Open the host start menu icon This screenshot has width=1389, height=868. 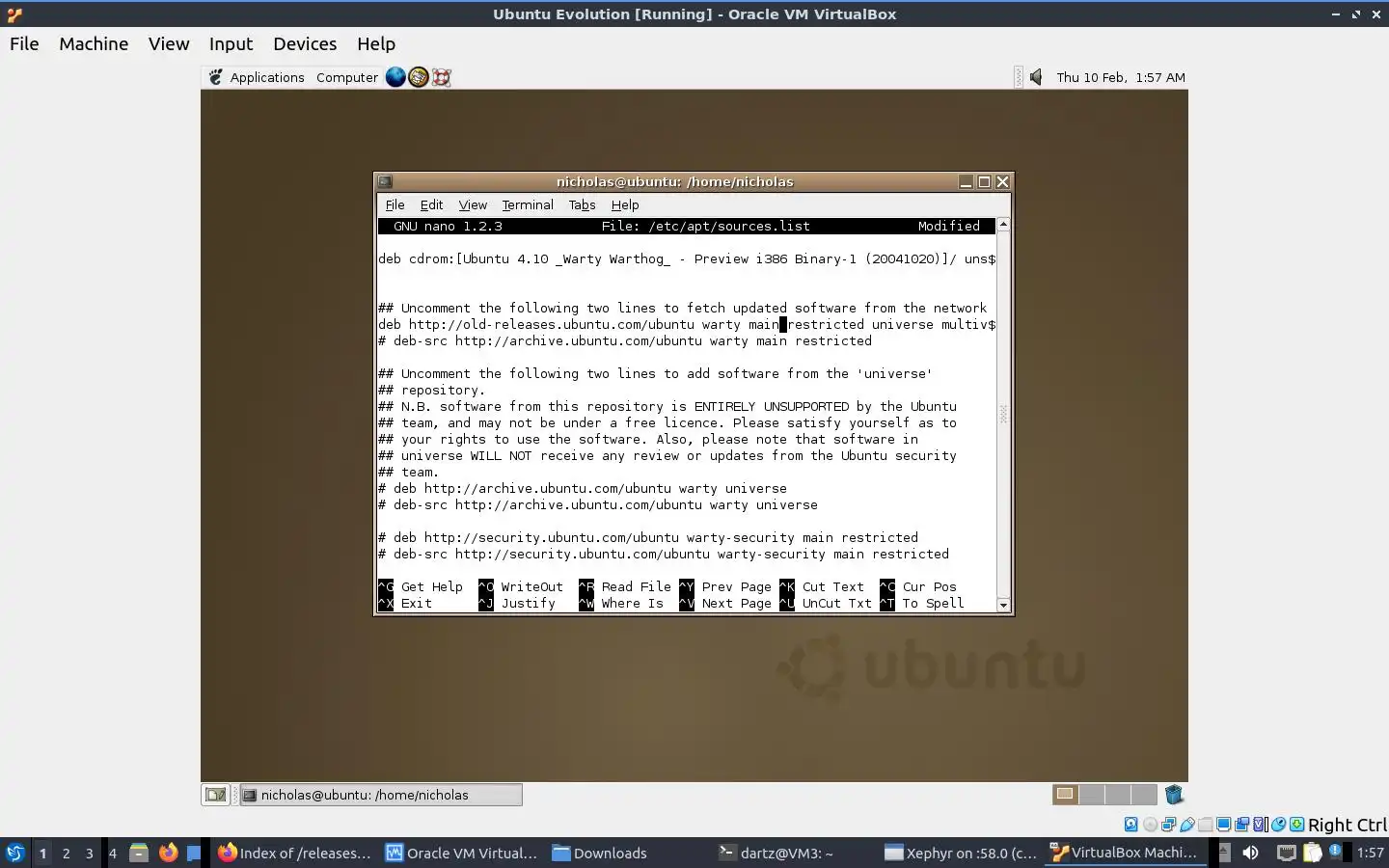[x=15, y=853]
